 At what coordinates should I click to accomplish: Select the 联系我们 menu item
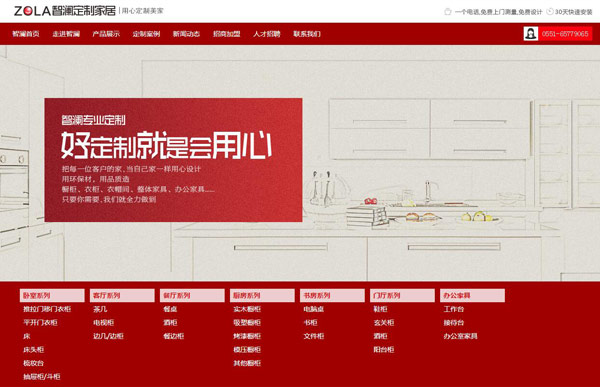pos(307,34)
